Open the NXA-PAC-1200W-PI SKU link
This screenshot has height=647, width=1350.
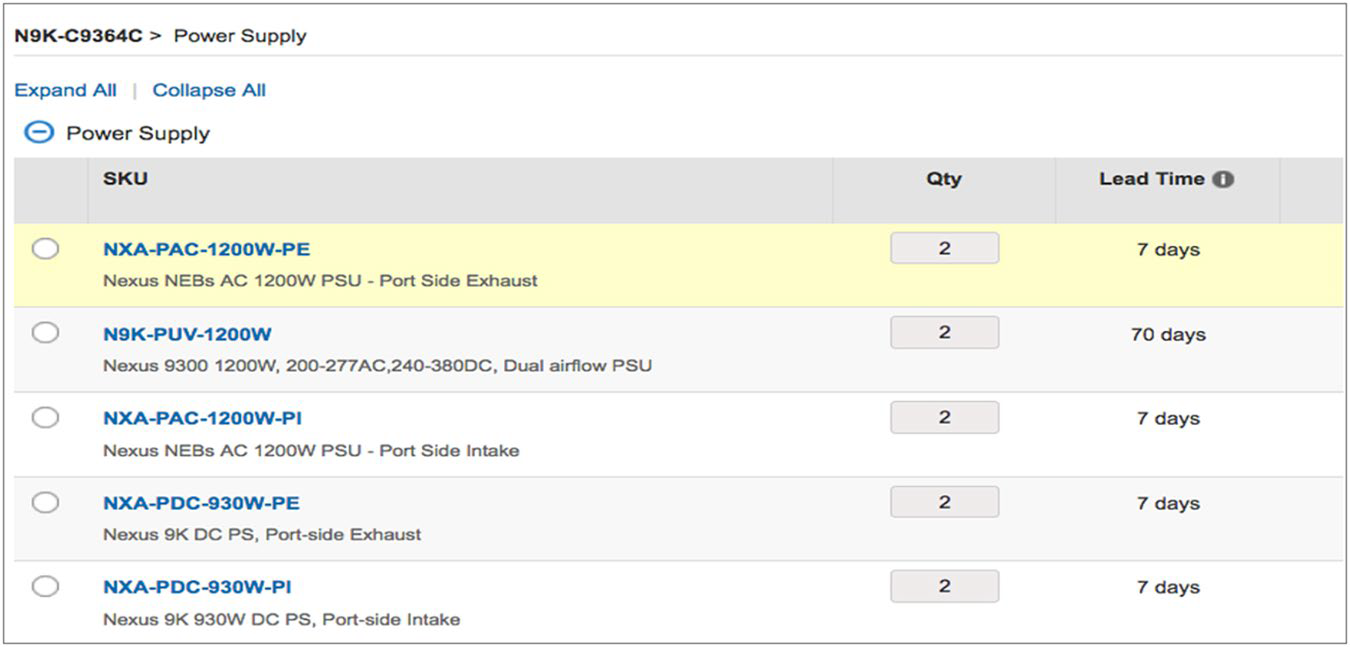pos(202,418)
